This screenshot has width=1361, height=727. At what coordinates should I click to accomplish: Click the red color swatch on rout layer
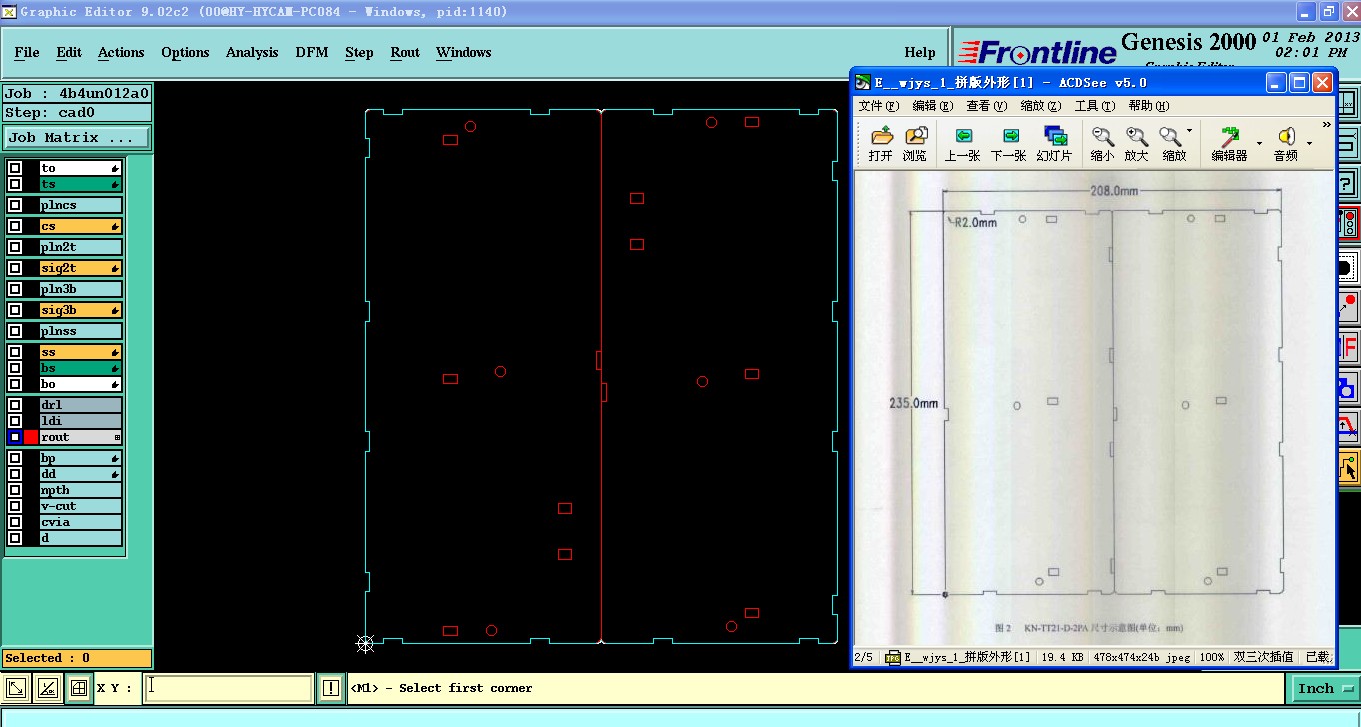[31, 437]
